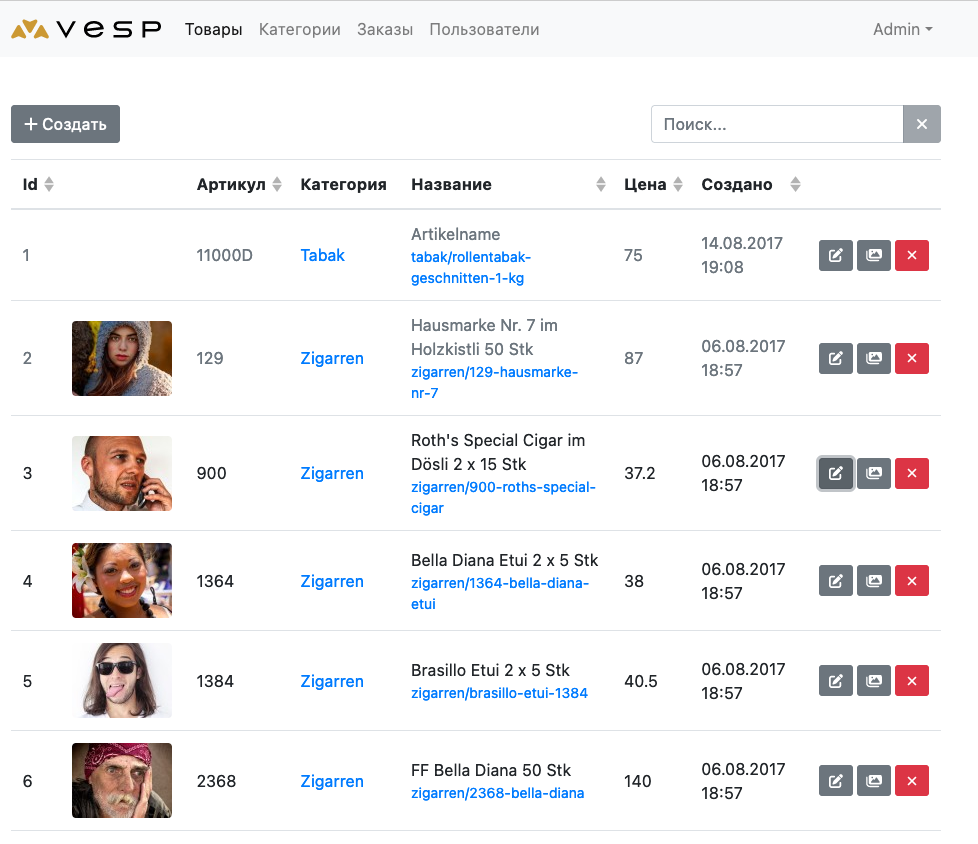Open the Категории menu item

[x=299, y=29]
